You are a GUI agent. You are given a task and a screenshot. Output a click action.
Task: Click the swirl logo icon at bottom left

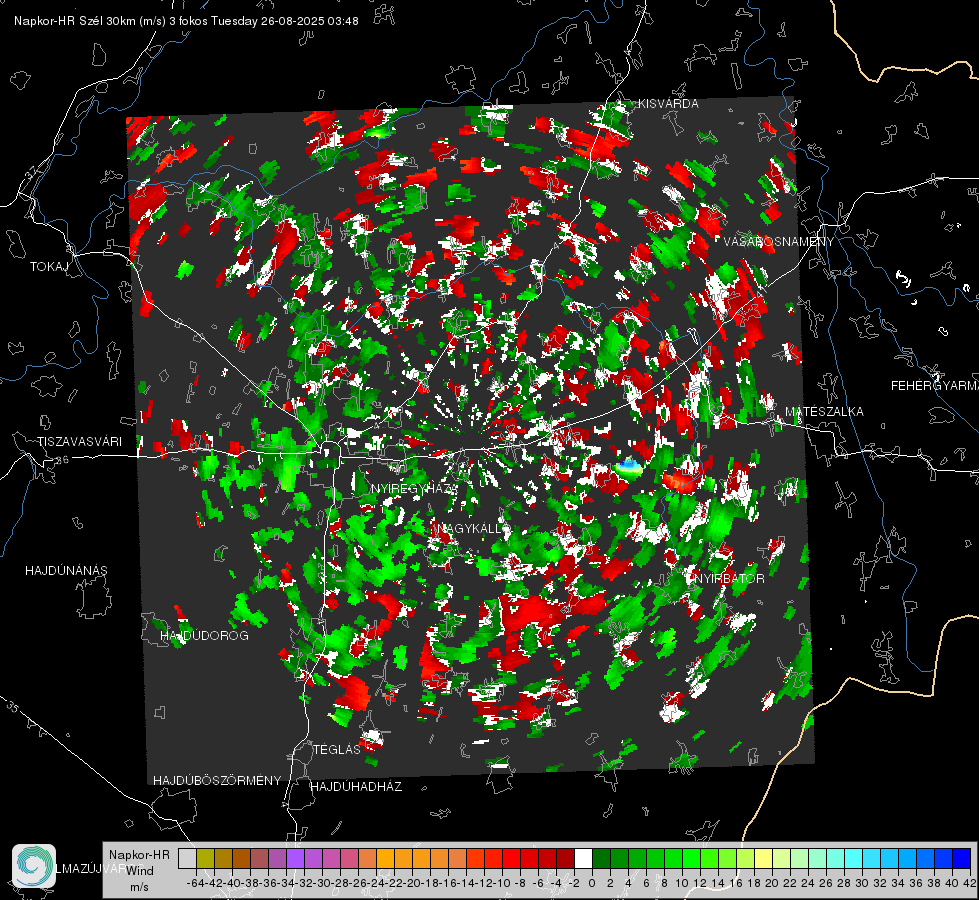pos(34,866)
